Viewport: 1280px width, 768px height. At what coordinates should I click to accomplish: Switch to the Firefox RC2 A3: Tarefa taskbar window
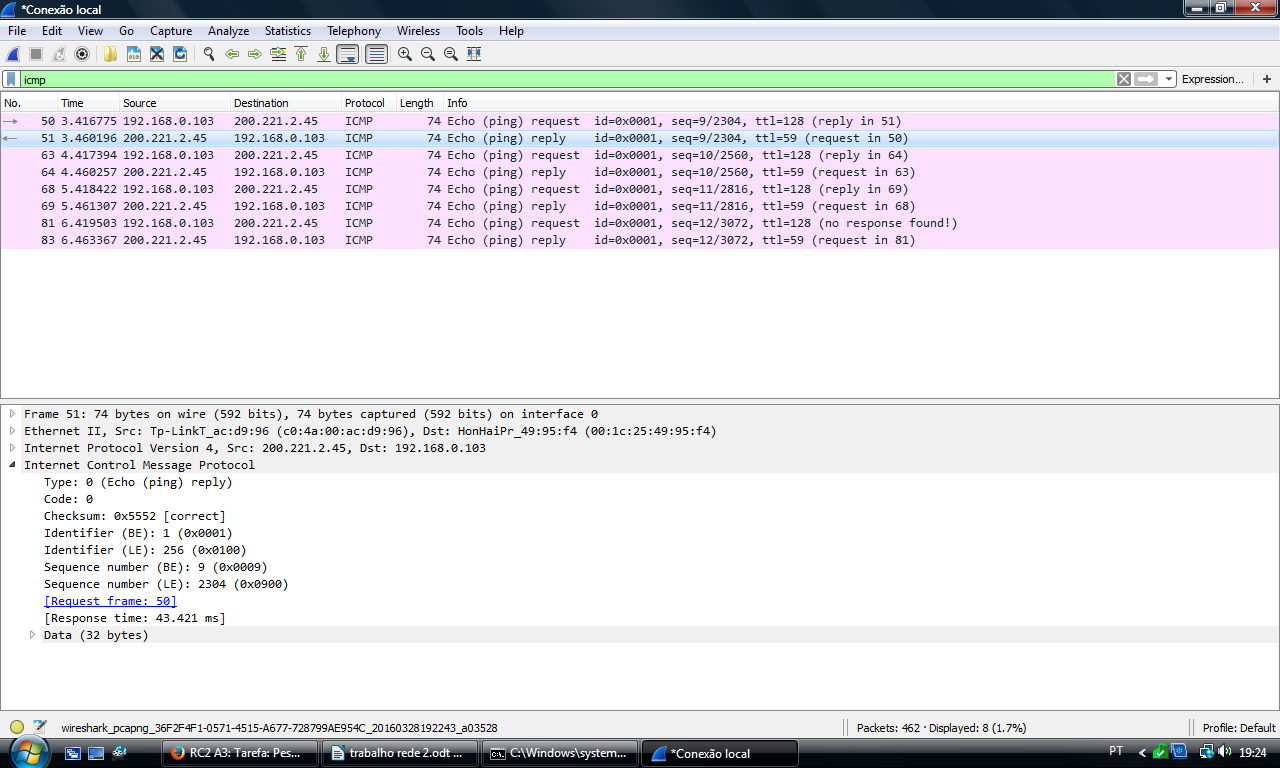240,753
